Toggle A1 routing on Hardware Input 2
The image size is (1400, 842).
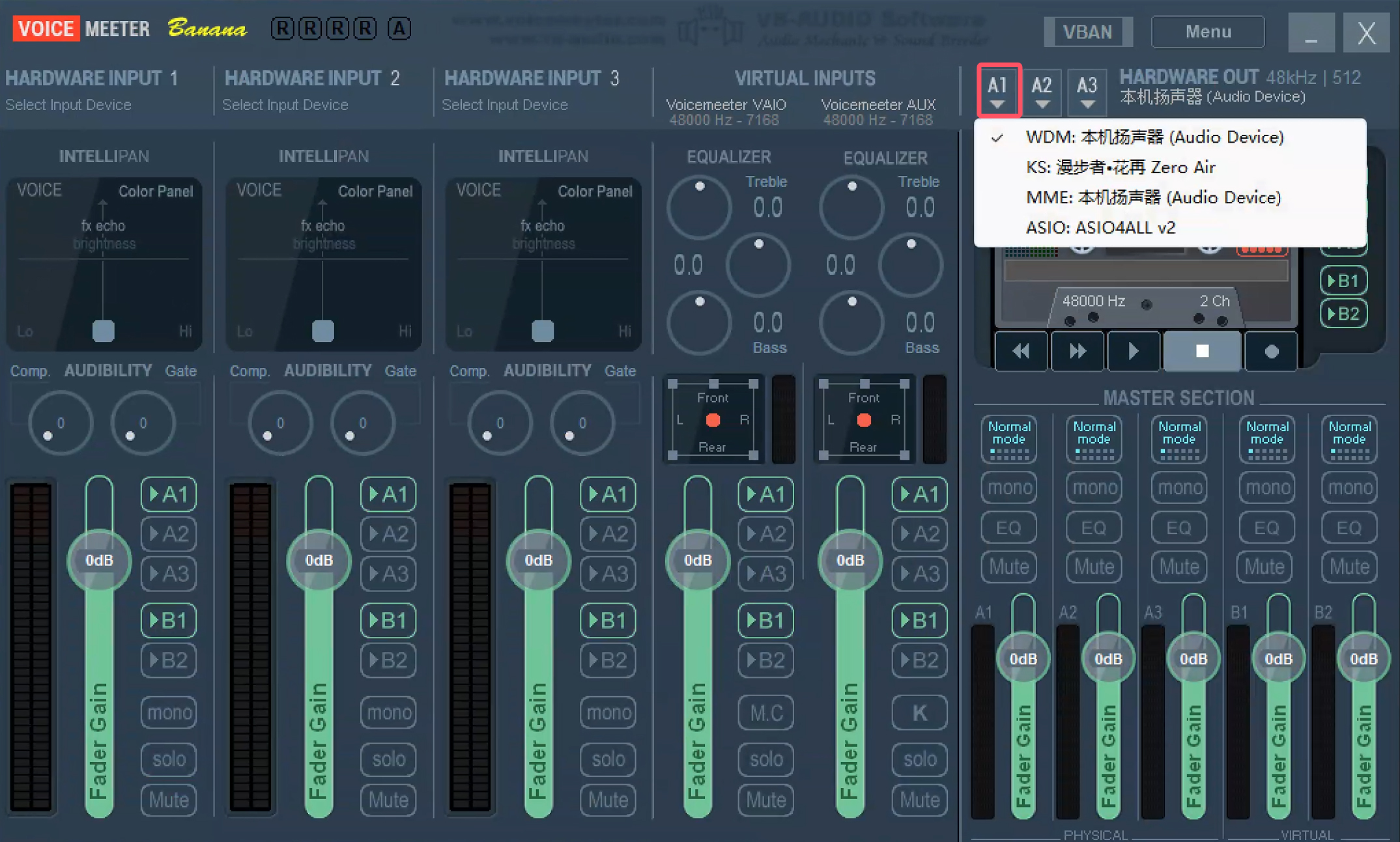(x=388, y=494)
